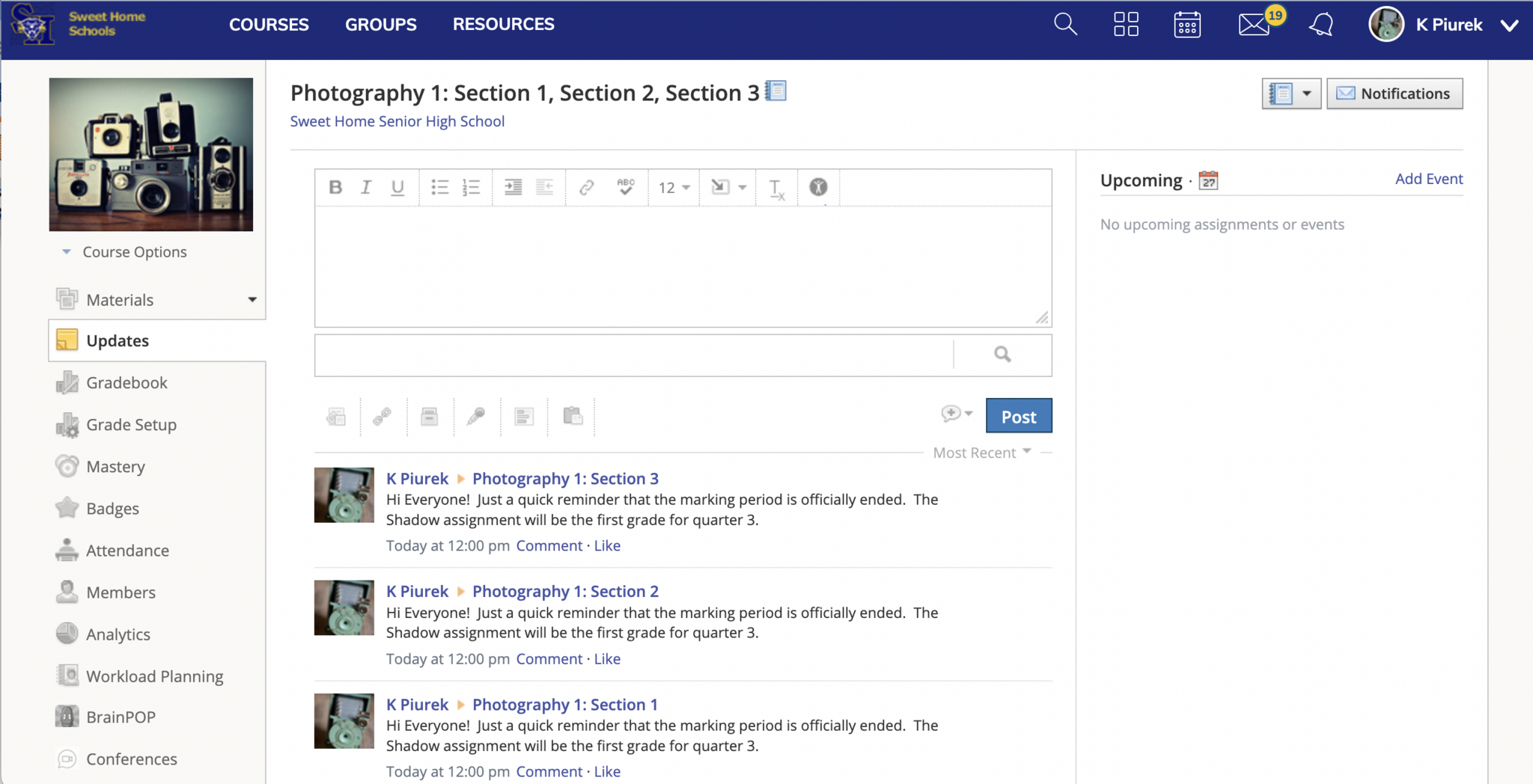Open the accessibility checker icon

(818, 187)
